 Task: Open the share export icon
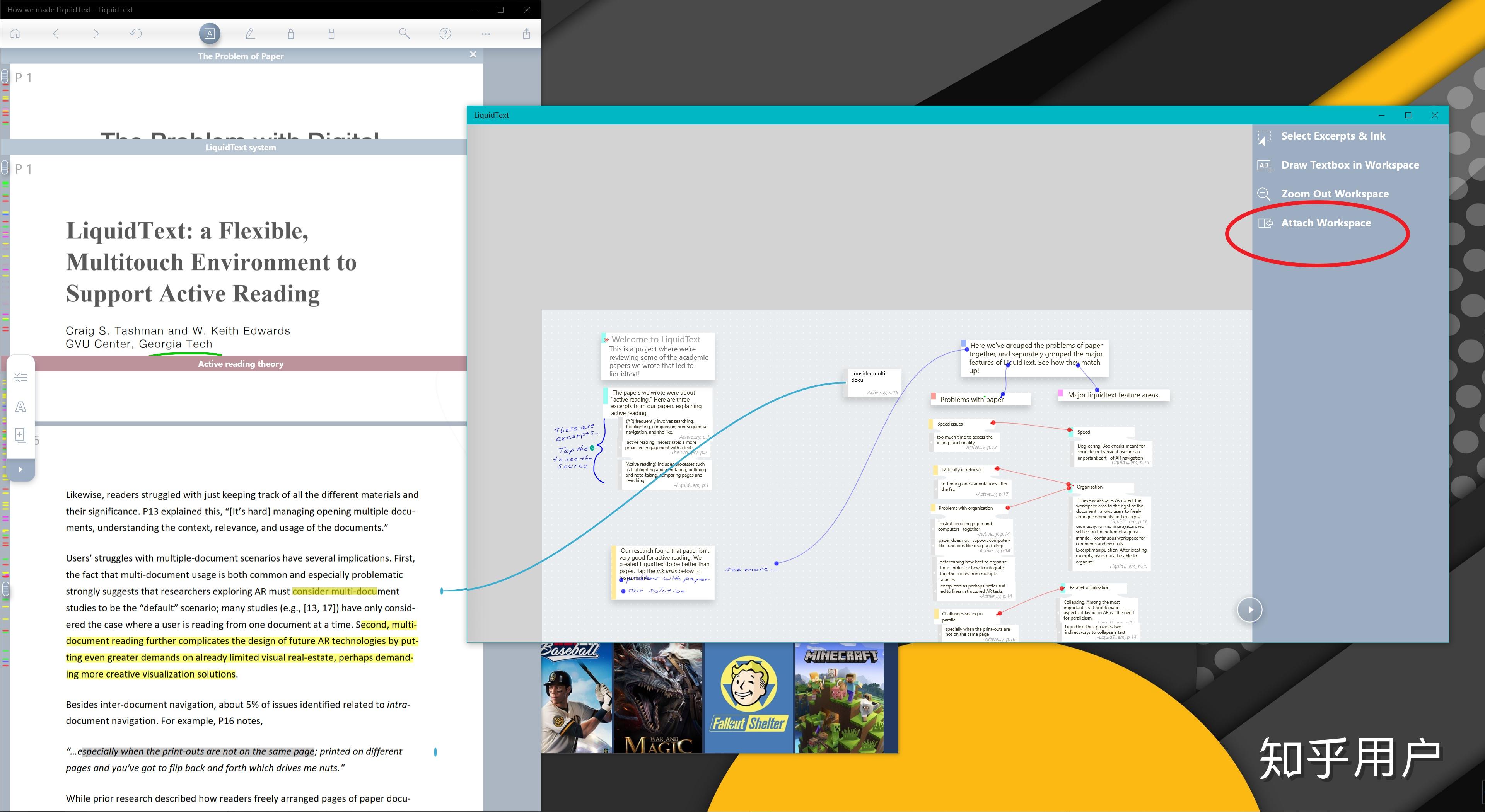[526, 33]
